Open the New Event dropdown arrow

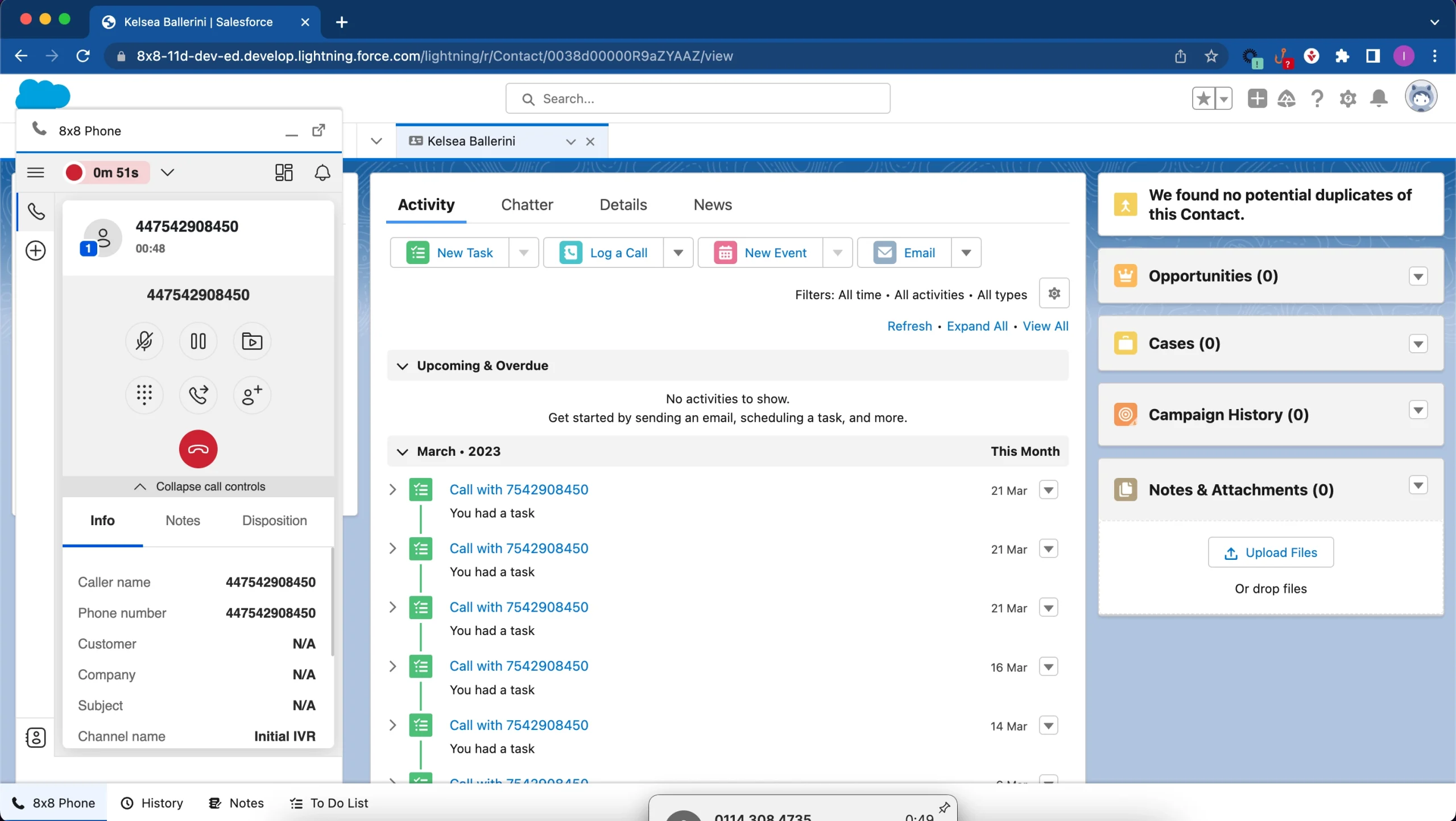click(837, 253)
